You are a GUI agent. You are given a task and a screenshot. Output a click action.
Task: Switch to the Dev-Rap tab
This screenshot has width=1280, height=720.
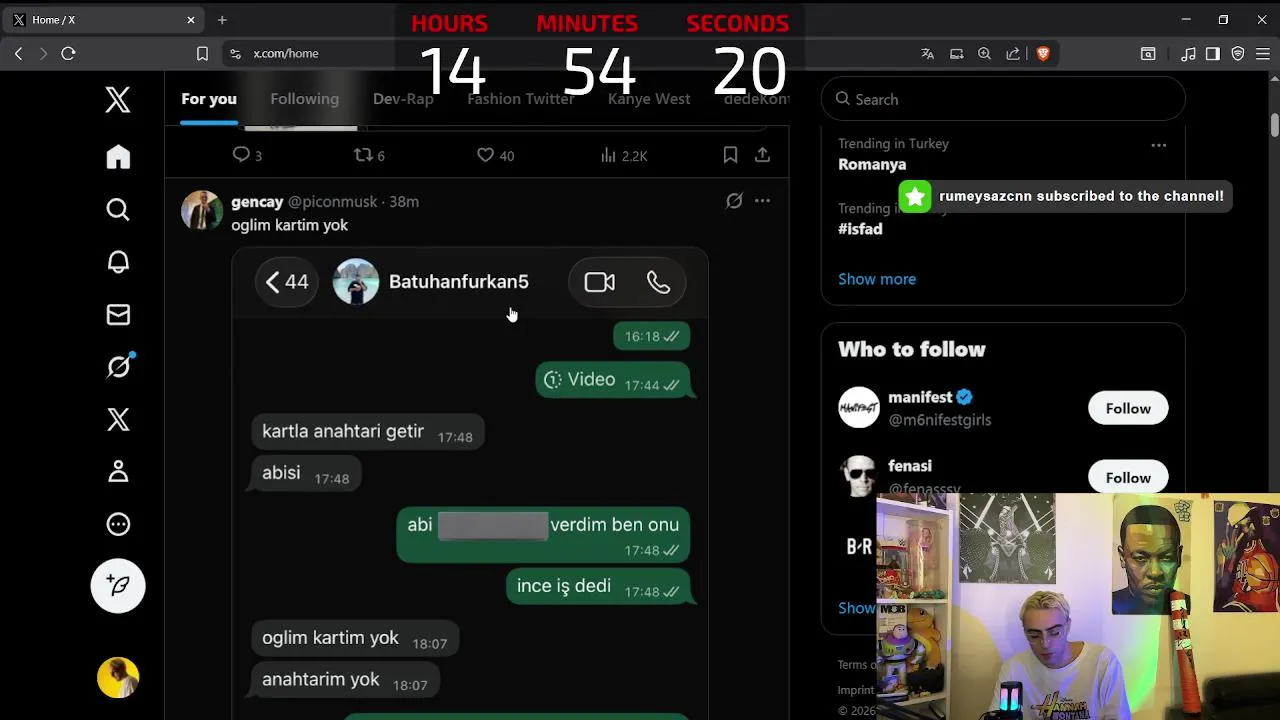coord(403,99)
